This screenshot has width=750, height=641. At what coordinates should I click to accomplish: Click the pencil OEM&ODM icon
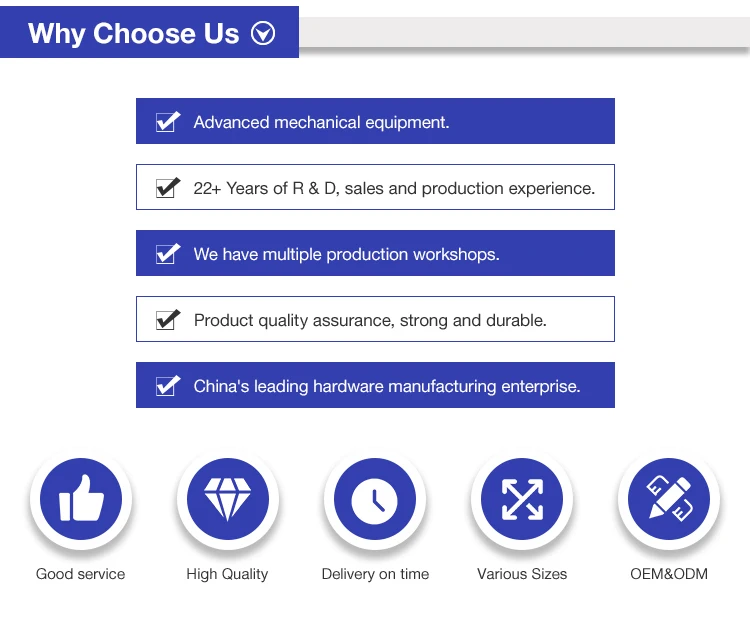[669, 499]
